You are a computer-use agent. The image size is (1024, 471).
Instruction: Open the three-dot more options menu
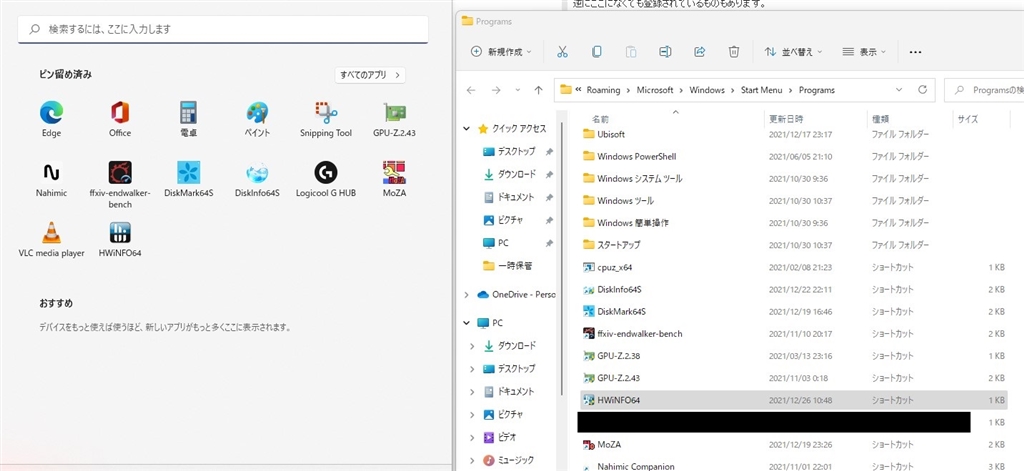coord(915,52)
